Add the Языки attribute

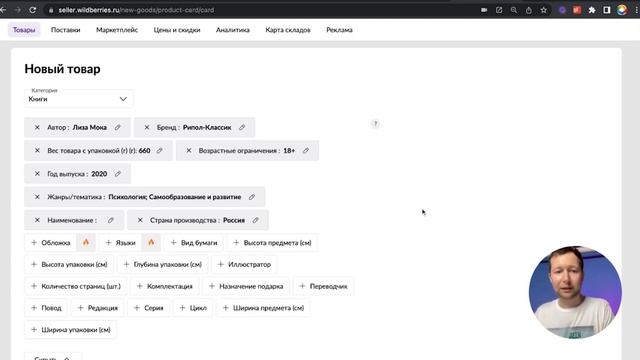120,242
